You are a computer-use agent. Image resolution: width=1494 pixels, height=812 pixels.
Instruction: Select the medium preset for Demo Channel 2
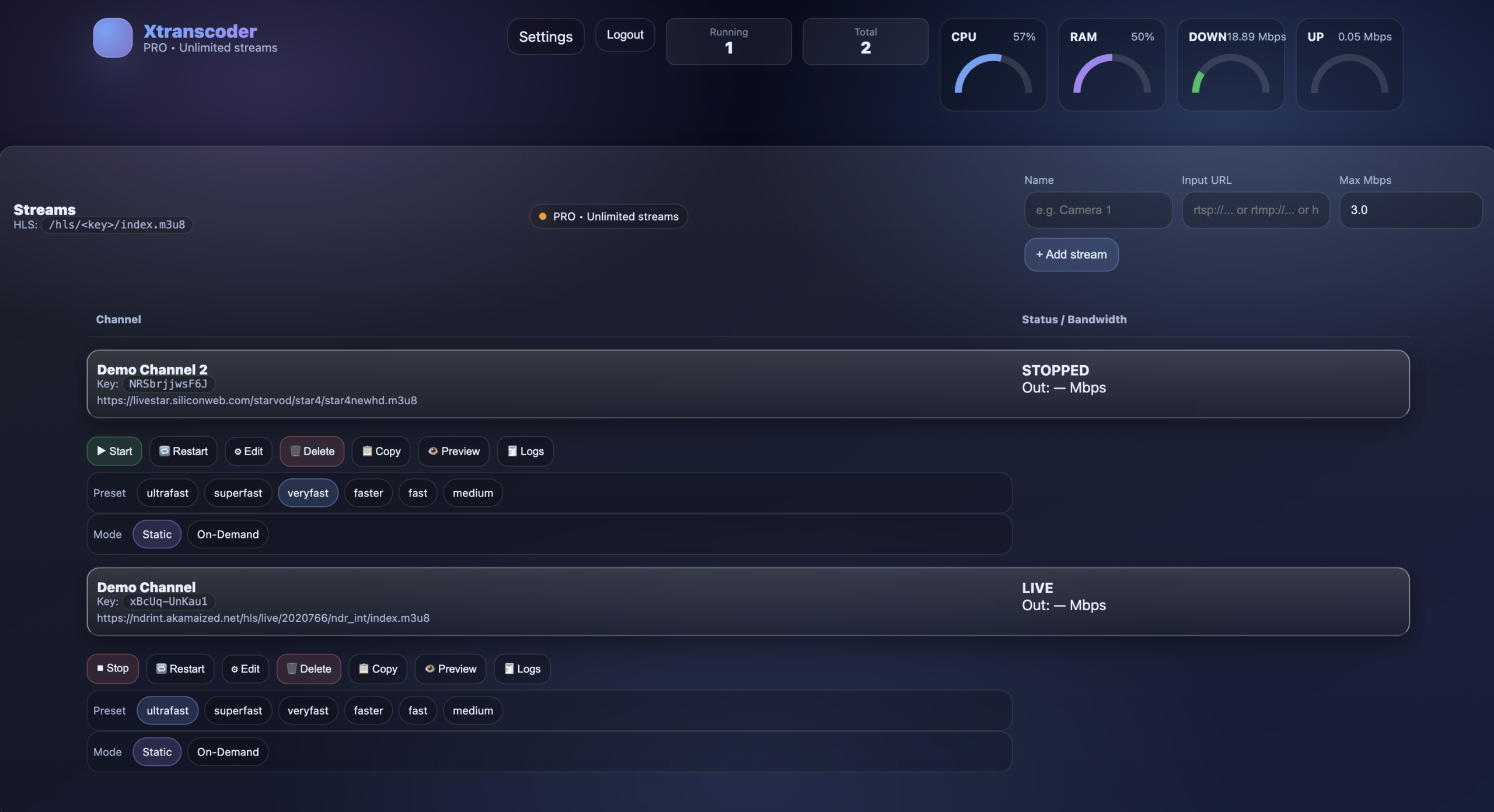click(473, 493)
